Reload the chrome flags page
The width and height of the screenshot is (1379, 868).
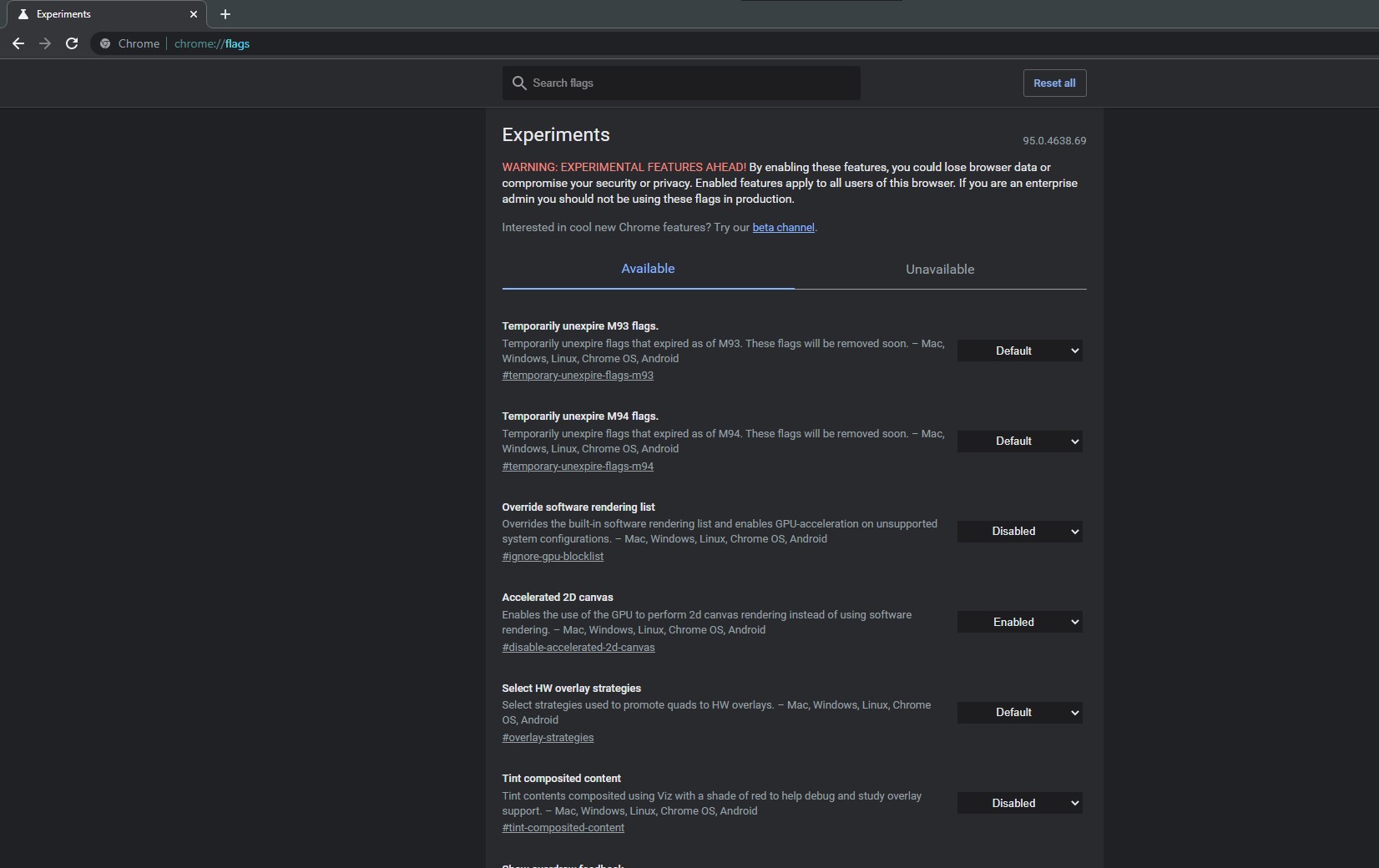[x=72, y=43]
